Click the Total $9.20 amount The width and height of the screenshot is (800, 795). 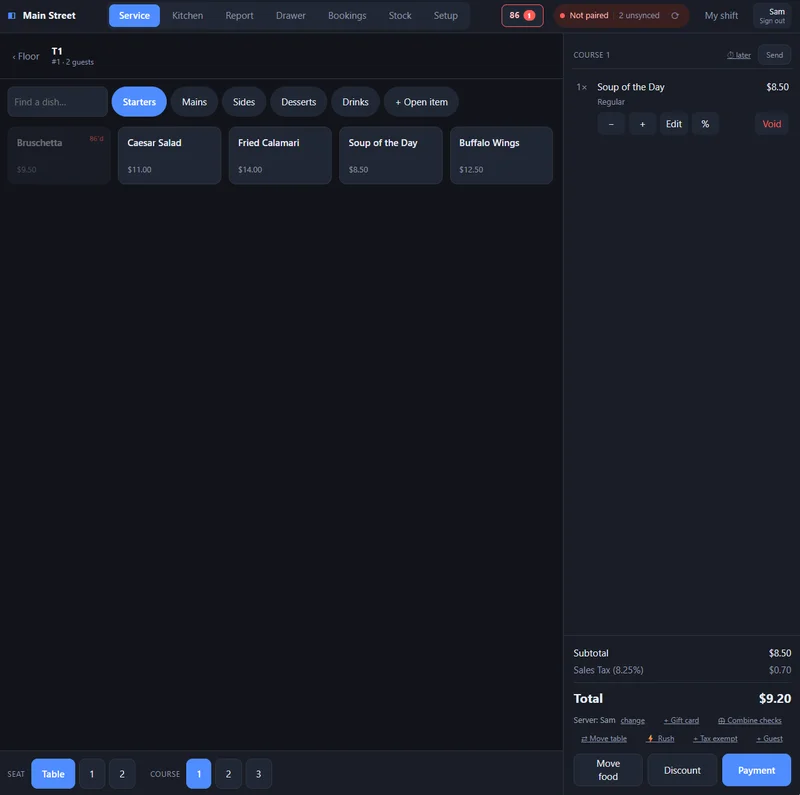(x=774, y=699)
